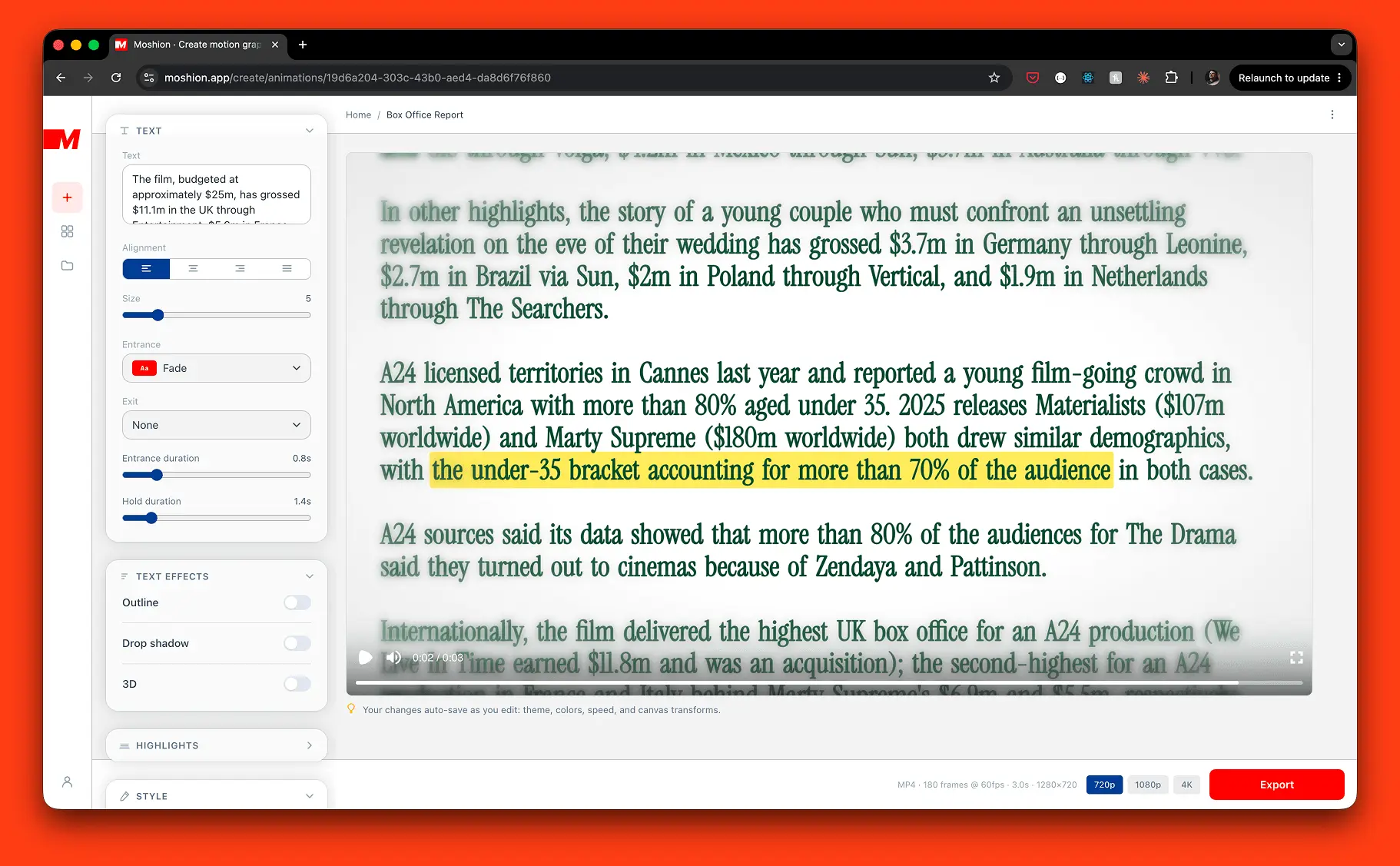Open the red asterisk extension icon
The height and width of the screenshot is (866, 1400).
point(1143,78)
